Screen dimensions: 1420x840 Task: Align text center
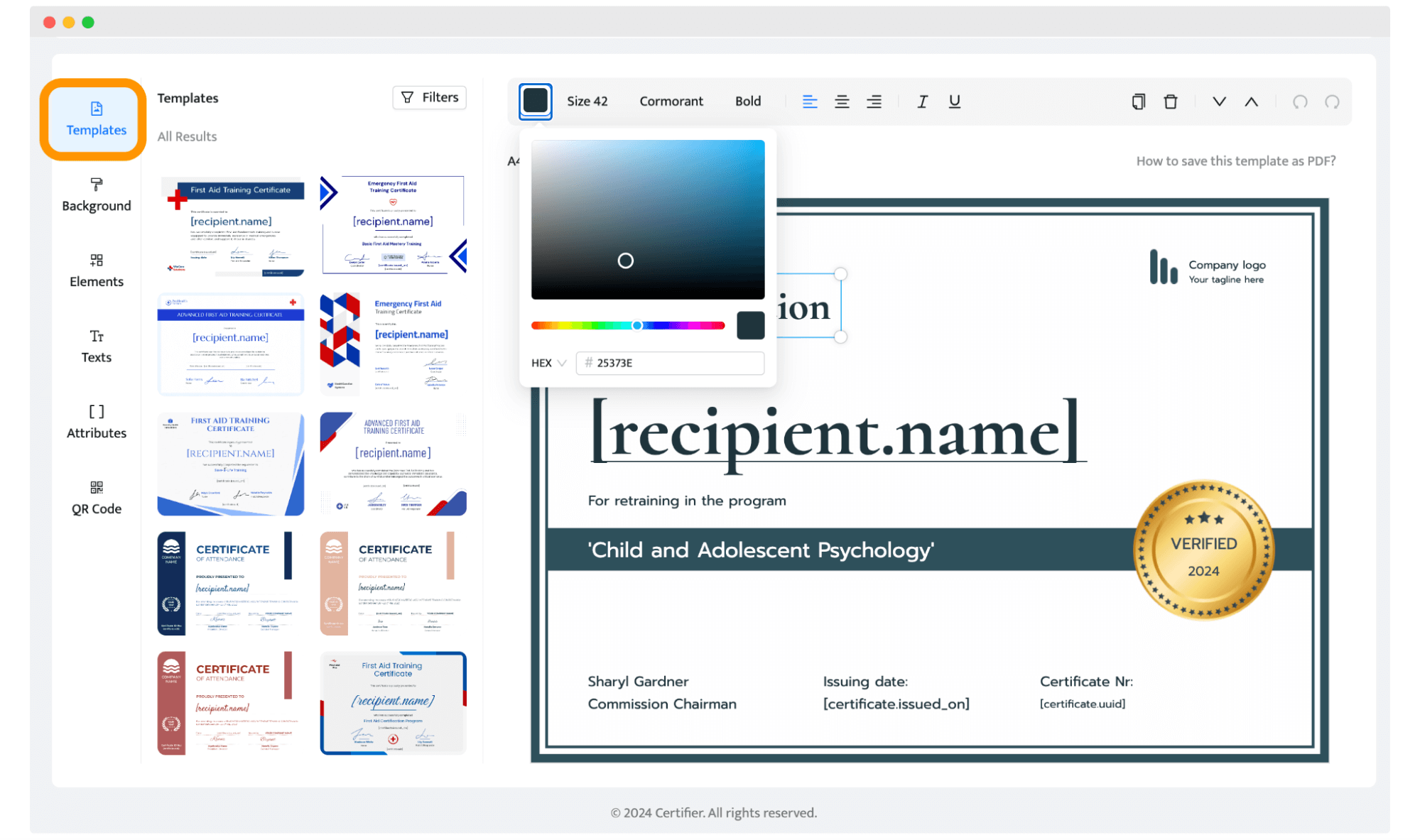(842, 102)
